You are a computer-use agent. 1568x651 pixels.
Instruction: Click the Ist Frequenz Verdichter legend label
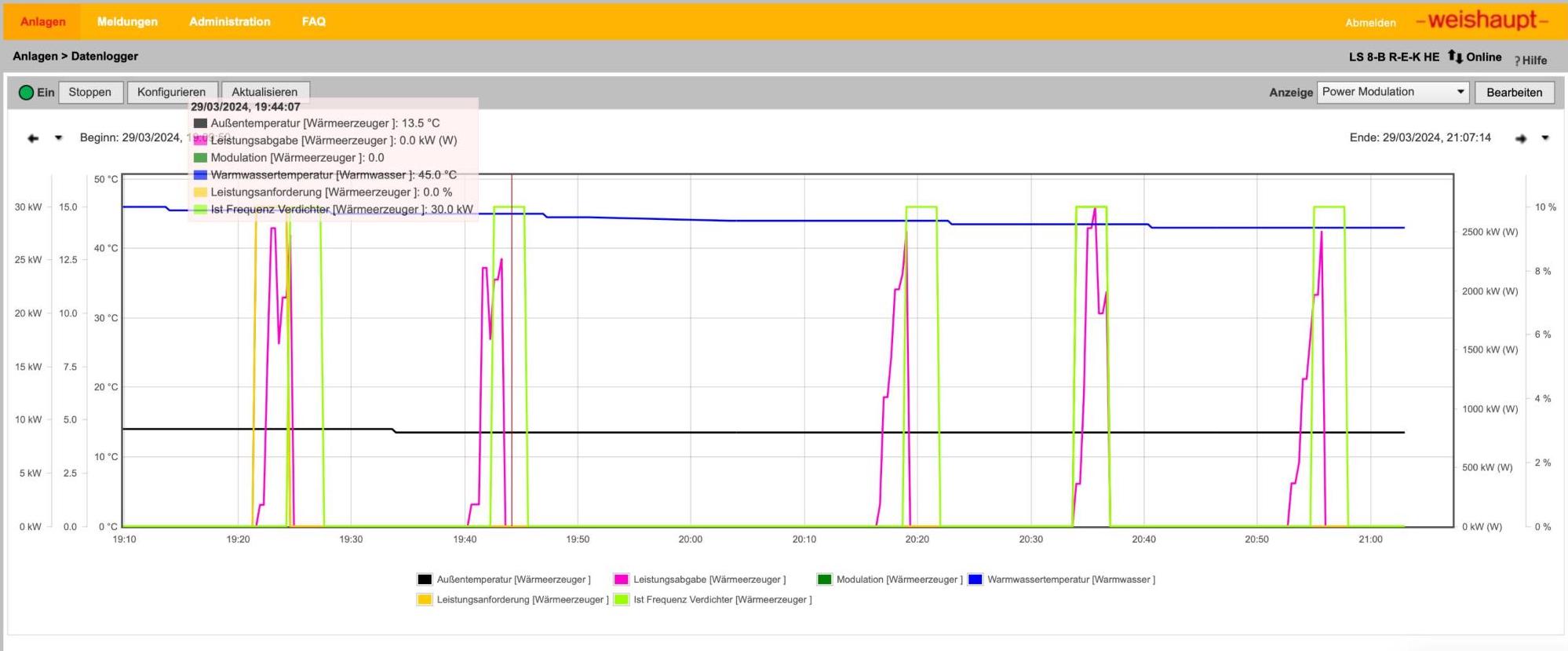[x=723, y=600]
